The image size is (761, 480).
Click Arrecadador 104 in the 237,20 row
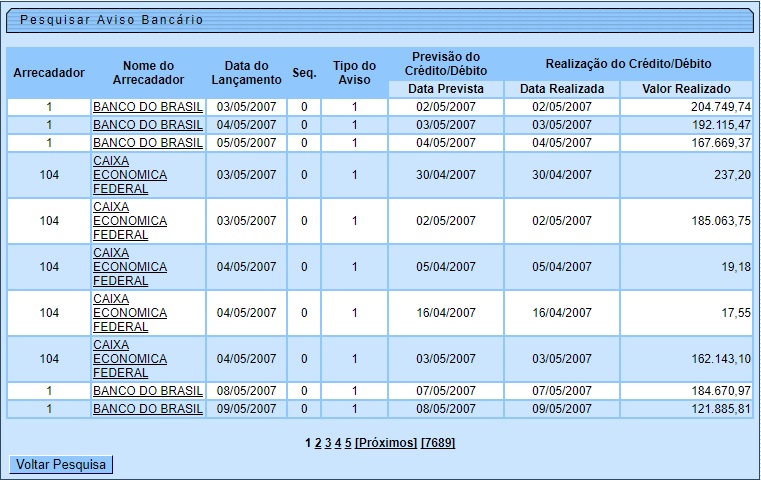tap(49, 175)
